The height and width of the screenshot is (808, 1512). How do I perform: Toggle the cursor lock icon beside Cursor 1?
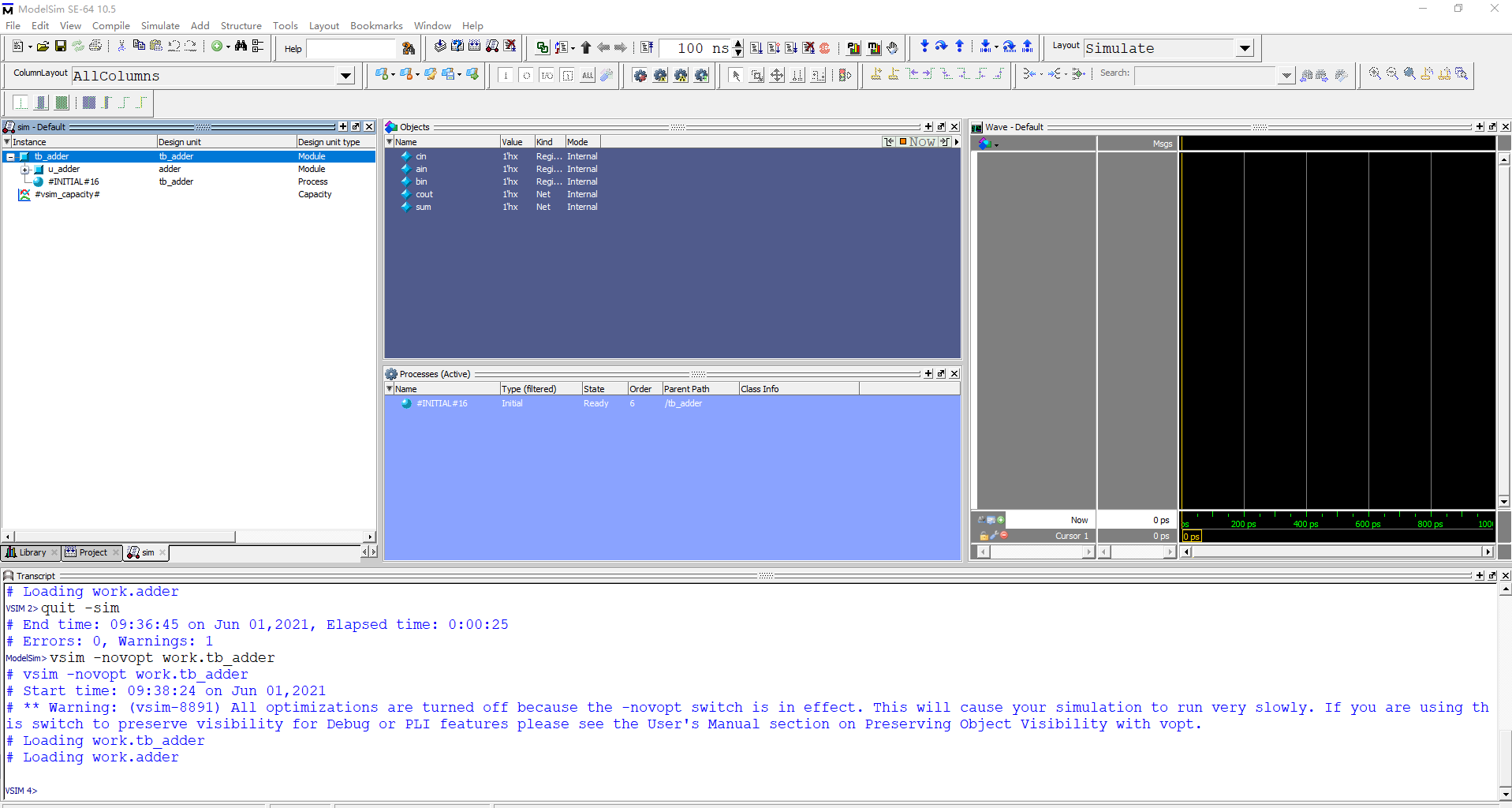point(984,535)
